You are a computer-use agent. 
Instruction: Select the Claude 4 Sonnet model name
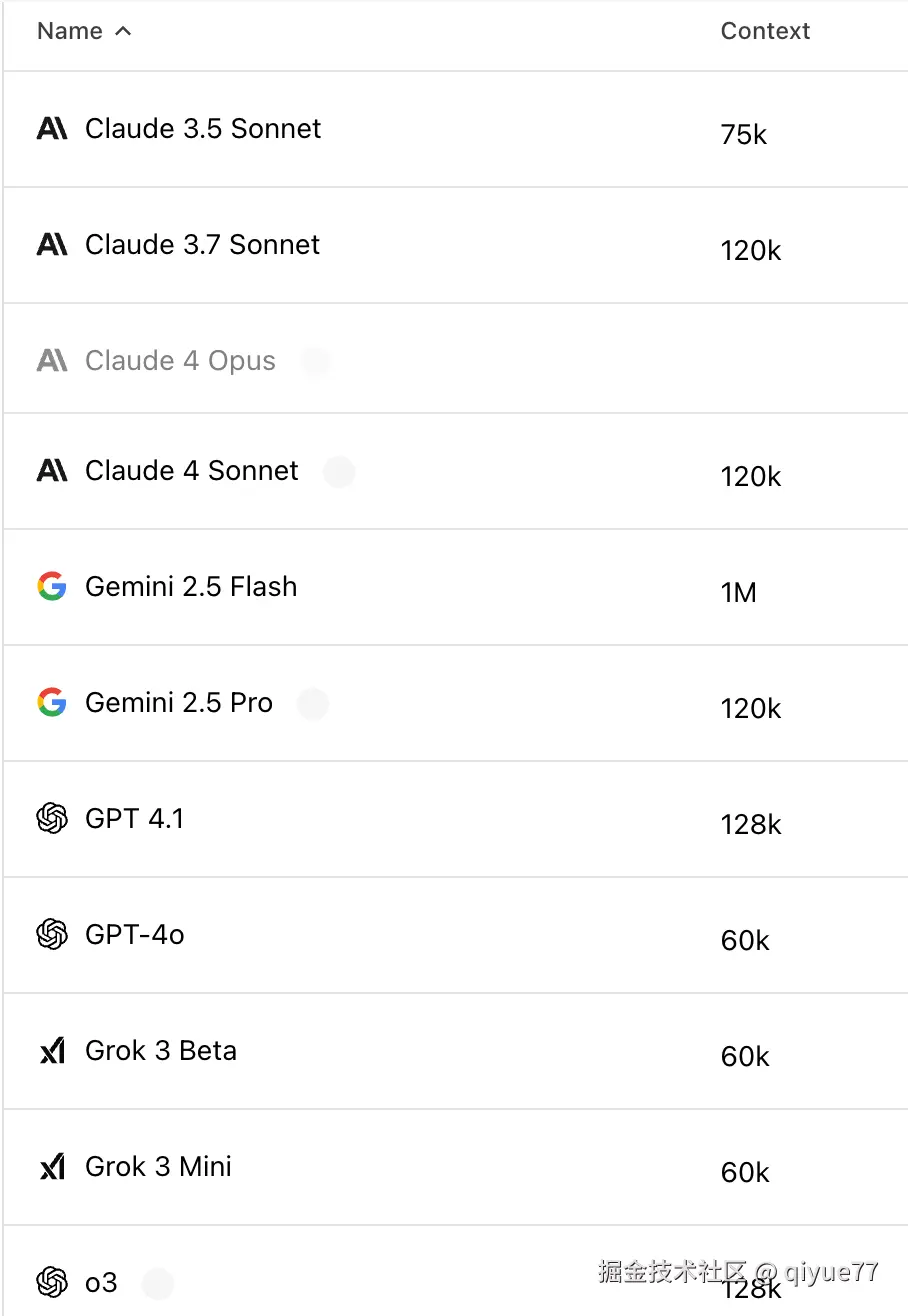[192, 471]
